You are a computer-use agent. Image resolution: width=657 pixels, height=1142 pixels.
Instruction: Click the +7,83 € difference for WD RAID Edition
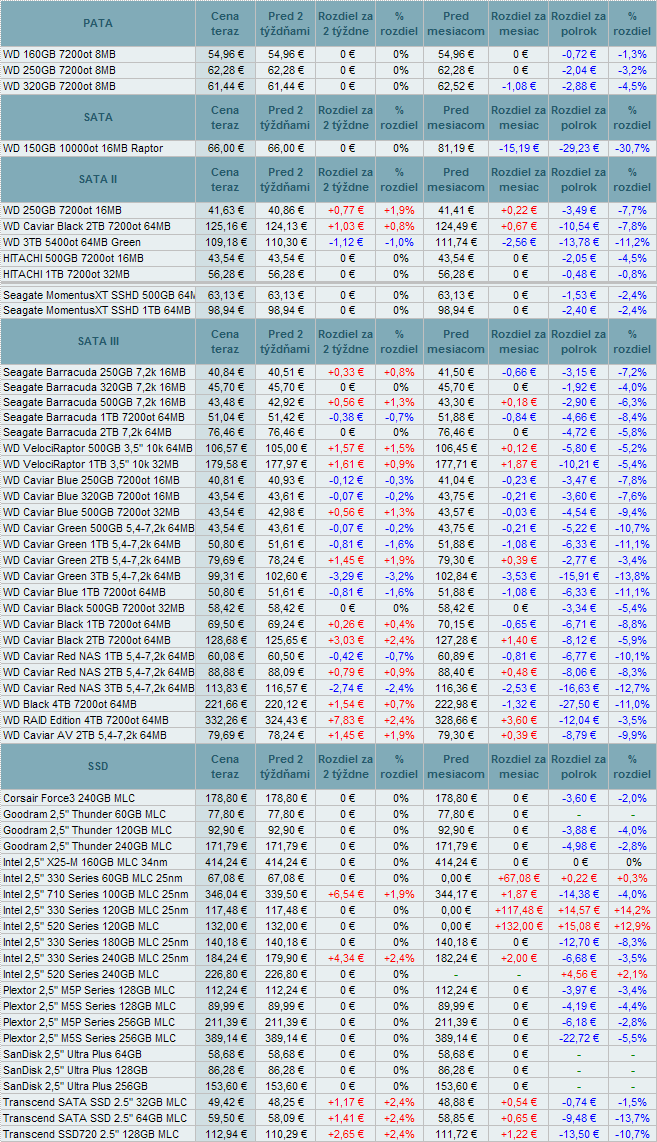pos(346,720)
